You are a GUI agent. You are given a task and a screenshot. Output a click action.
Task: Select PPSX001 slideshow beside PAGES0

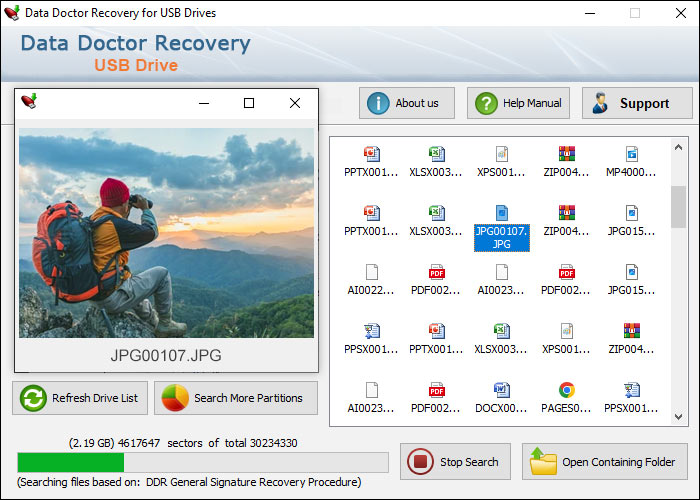pyautogui.click(x=631, y=397)
